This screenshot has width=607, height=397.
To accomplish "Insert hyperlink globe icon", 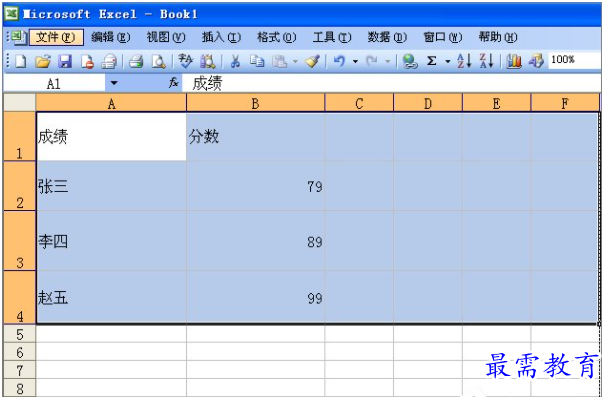I will point(410,61).
